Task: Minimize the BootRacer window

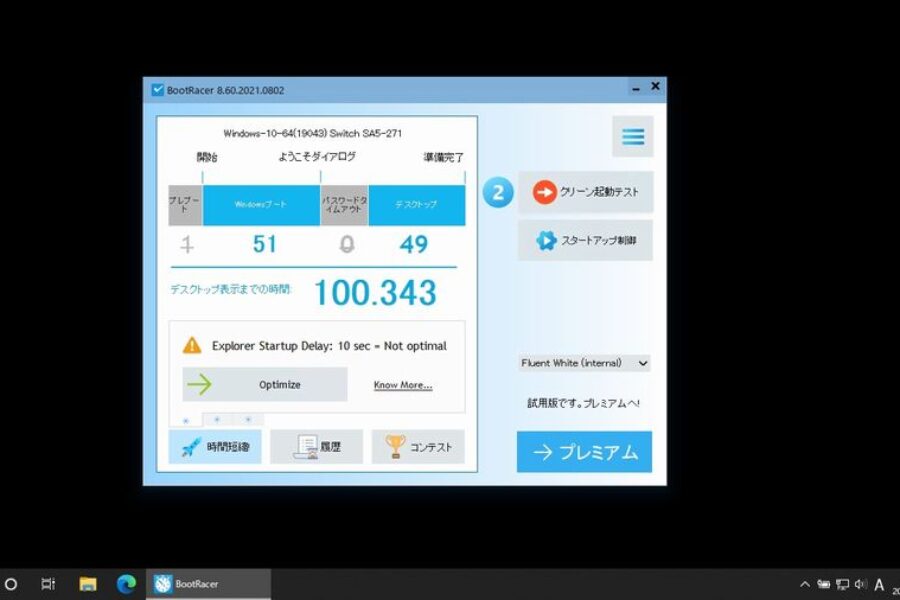Action: (636, 88)
